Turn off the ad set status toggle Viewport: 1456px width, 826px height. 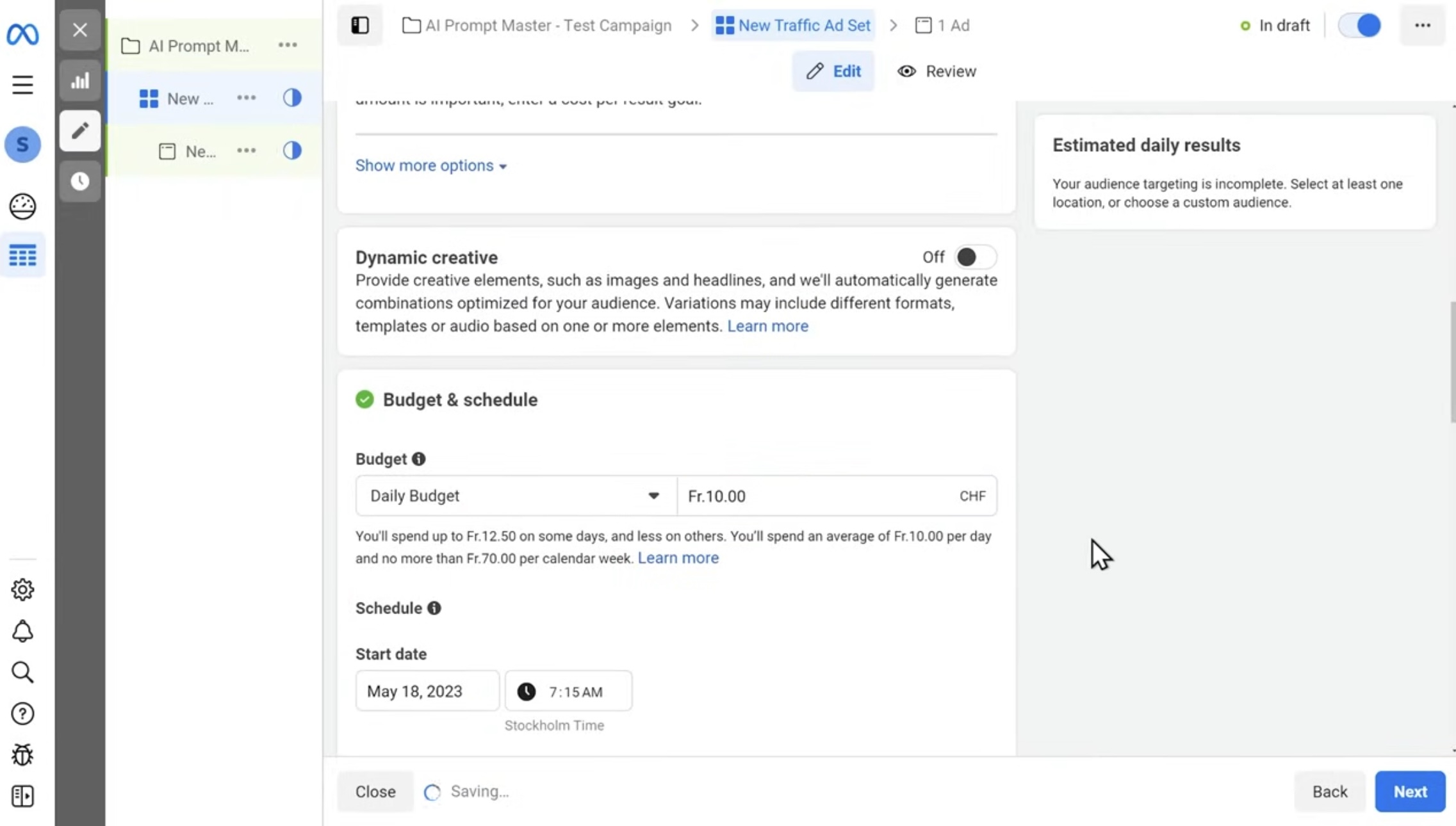click(x=1359, y=26)
